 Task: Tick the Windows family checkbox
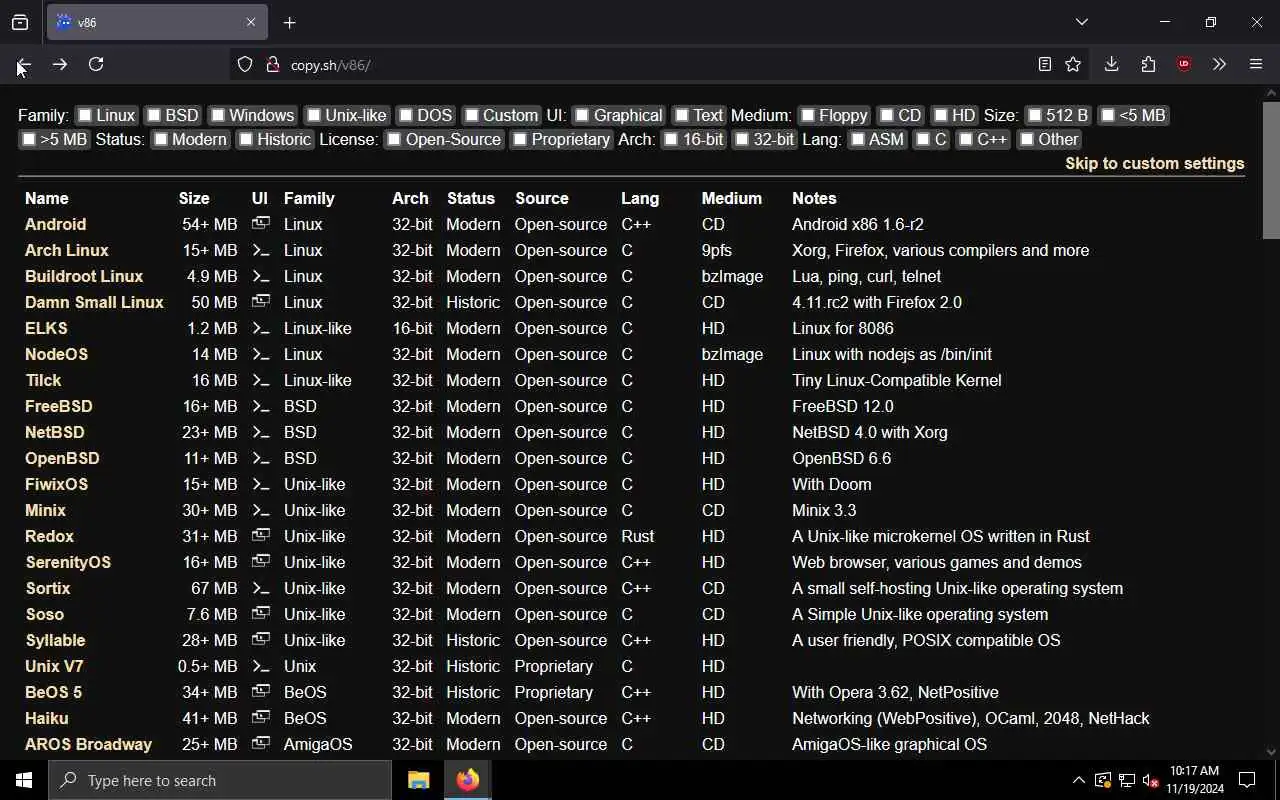coord(218,115)
